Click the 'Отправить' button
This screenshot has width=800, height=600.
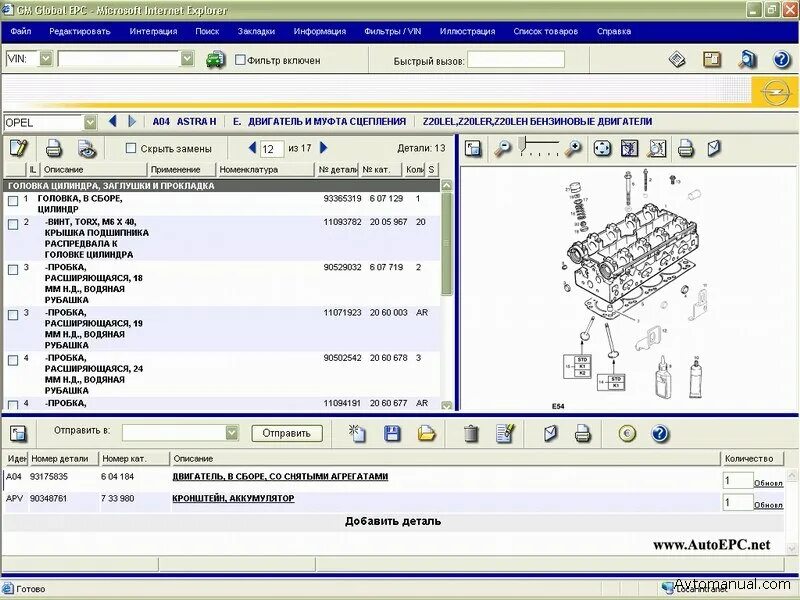point(287,433)
